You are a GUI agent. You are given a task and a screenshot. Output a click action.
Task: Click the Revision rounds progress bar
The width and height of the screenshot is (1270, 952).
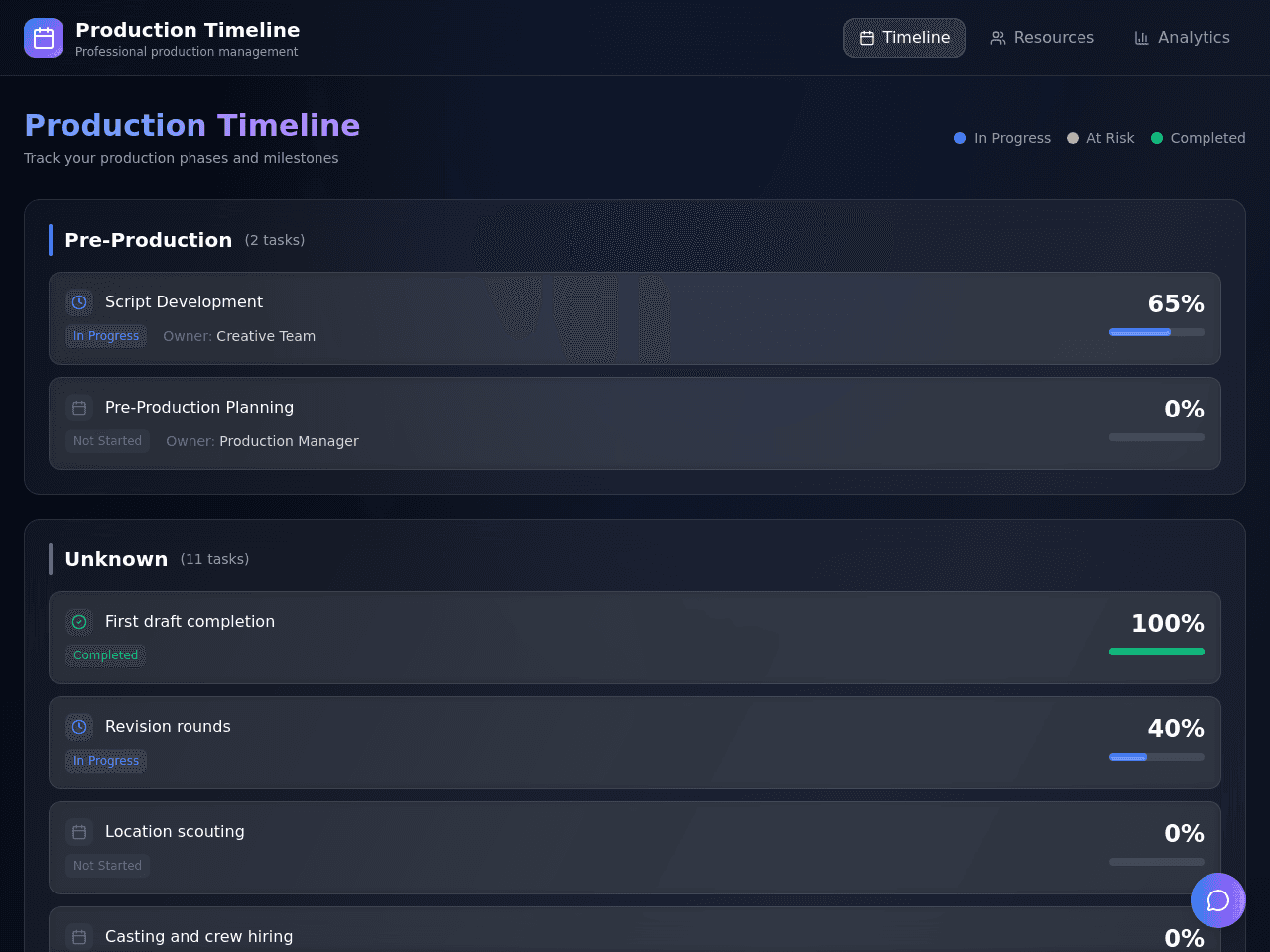click(x=1157, y=757)
